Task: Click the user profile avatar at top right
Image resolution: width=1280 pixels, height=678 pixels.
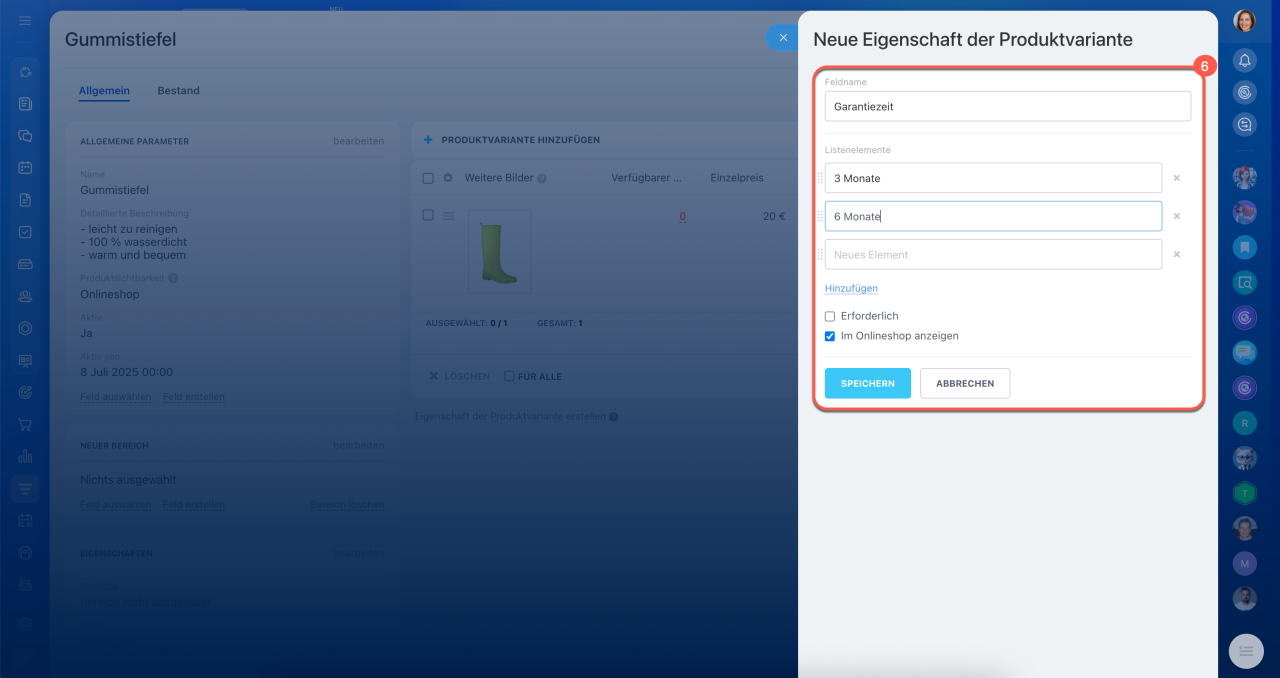Action: click(x=1244, y=21)
